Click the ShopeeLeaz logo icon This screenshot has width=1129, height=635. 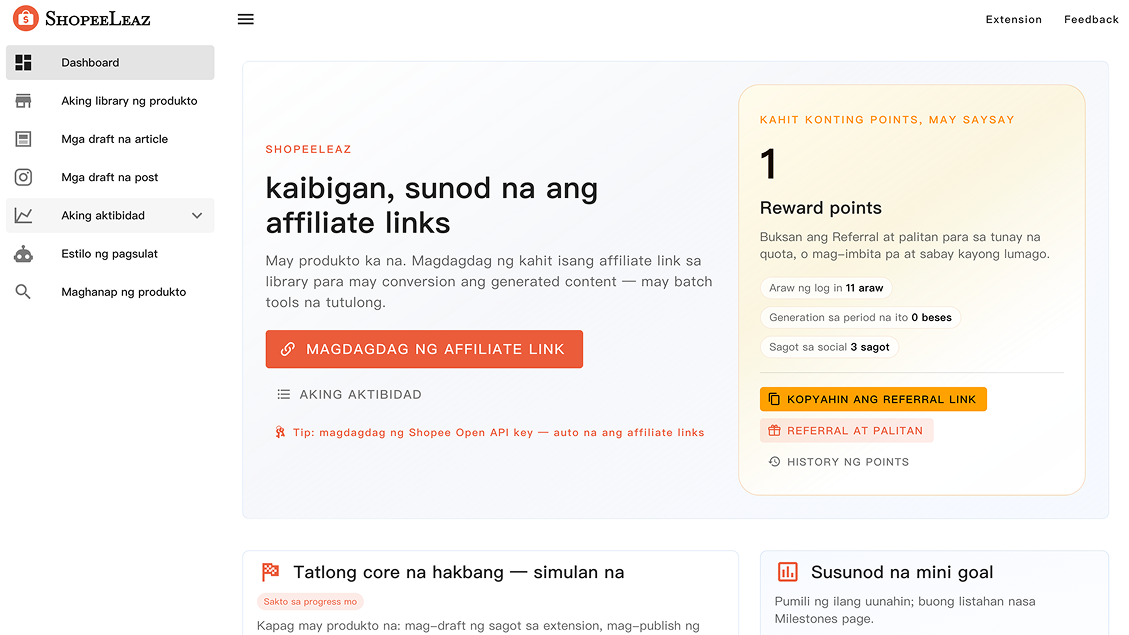tap(25, 18)
